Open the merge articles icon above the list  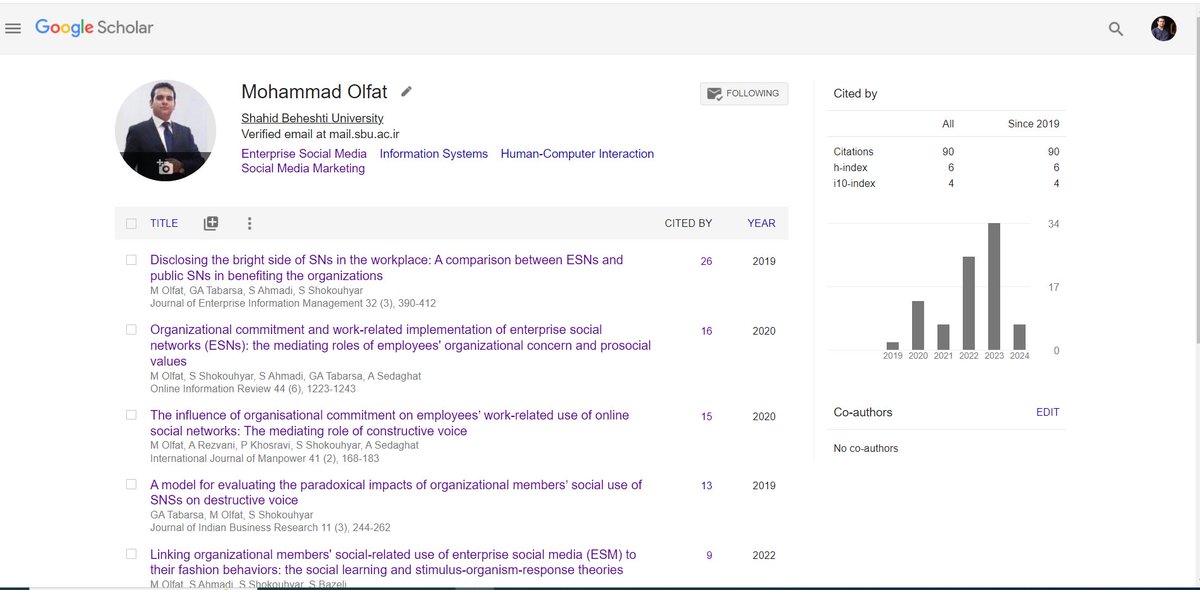[209, 222]
